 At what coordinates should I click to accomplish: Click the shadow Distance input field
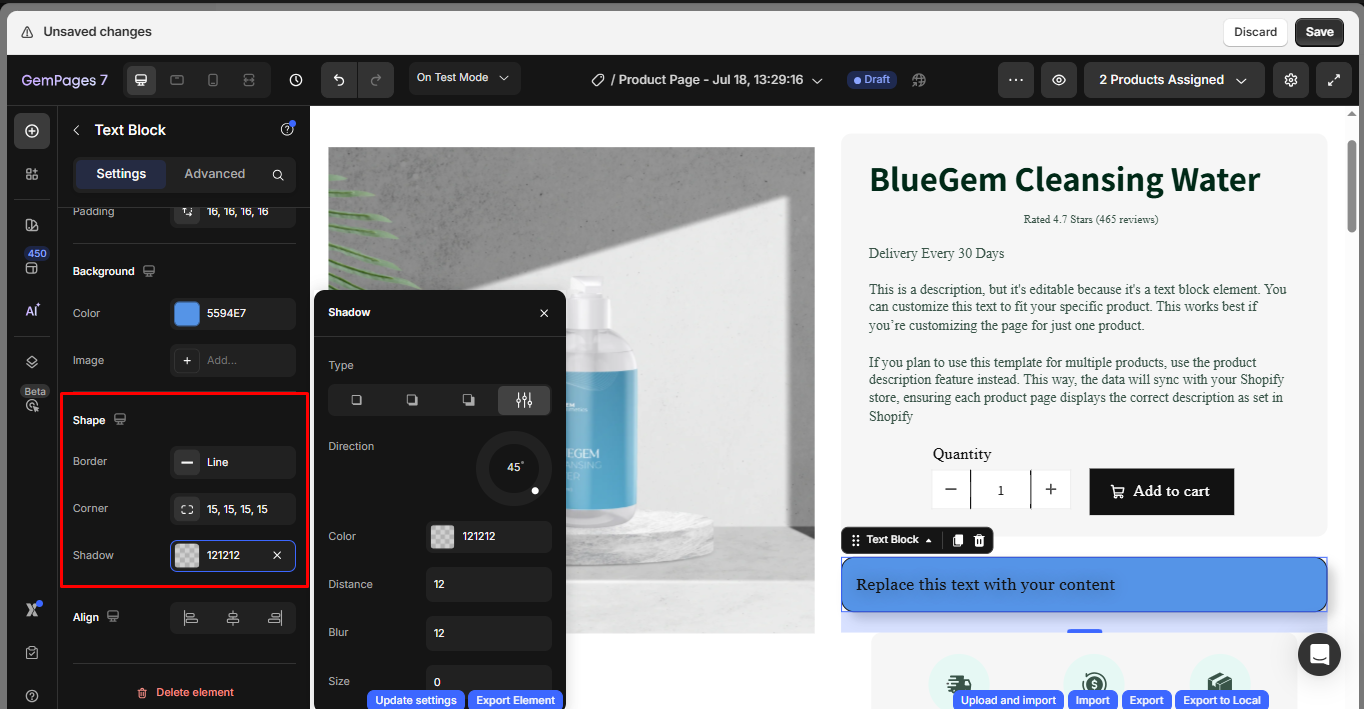coord(489,584)
